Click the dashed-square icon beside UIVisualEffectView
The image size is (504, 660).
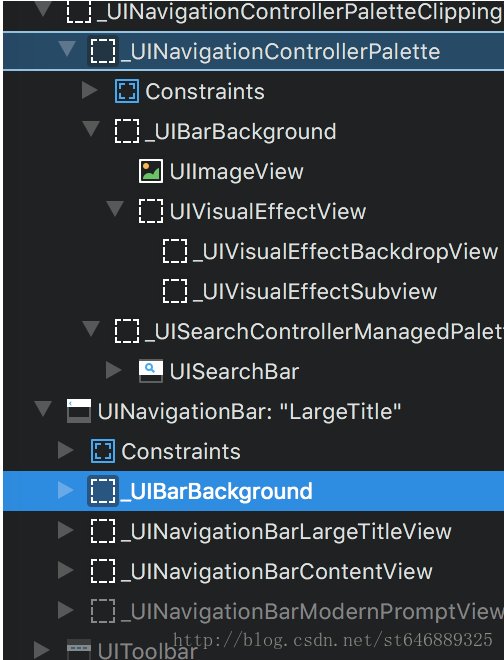point(151,211)
